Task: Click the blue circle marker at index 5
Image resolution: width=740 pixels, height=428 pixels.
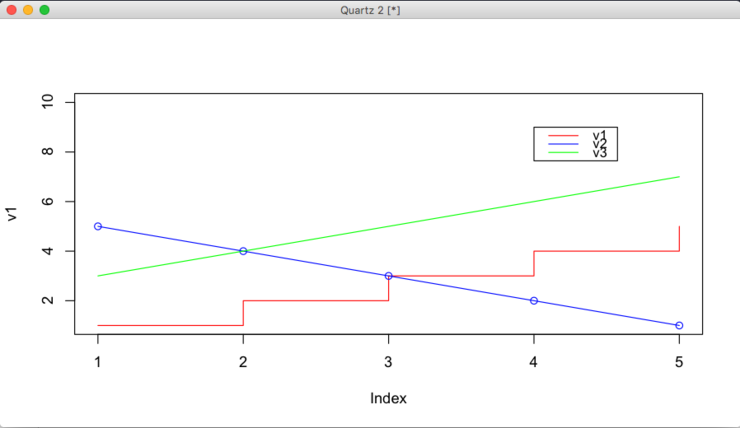Action: (679, 325)
